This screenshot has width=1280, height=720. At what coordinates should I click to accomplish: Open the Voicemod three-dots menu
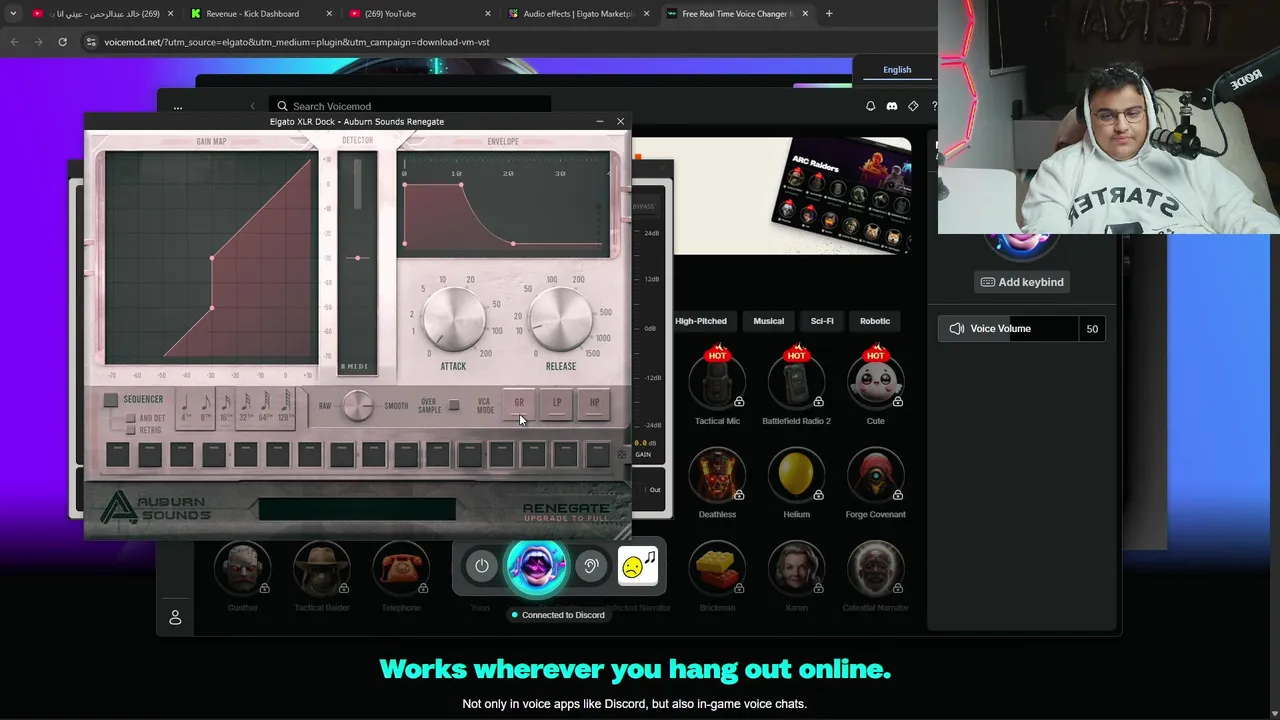coord(178,107)
